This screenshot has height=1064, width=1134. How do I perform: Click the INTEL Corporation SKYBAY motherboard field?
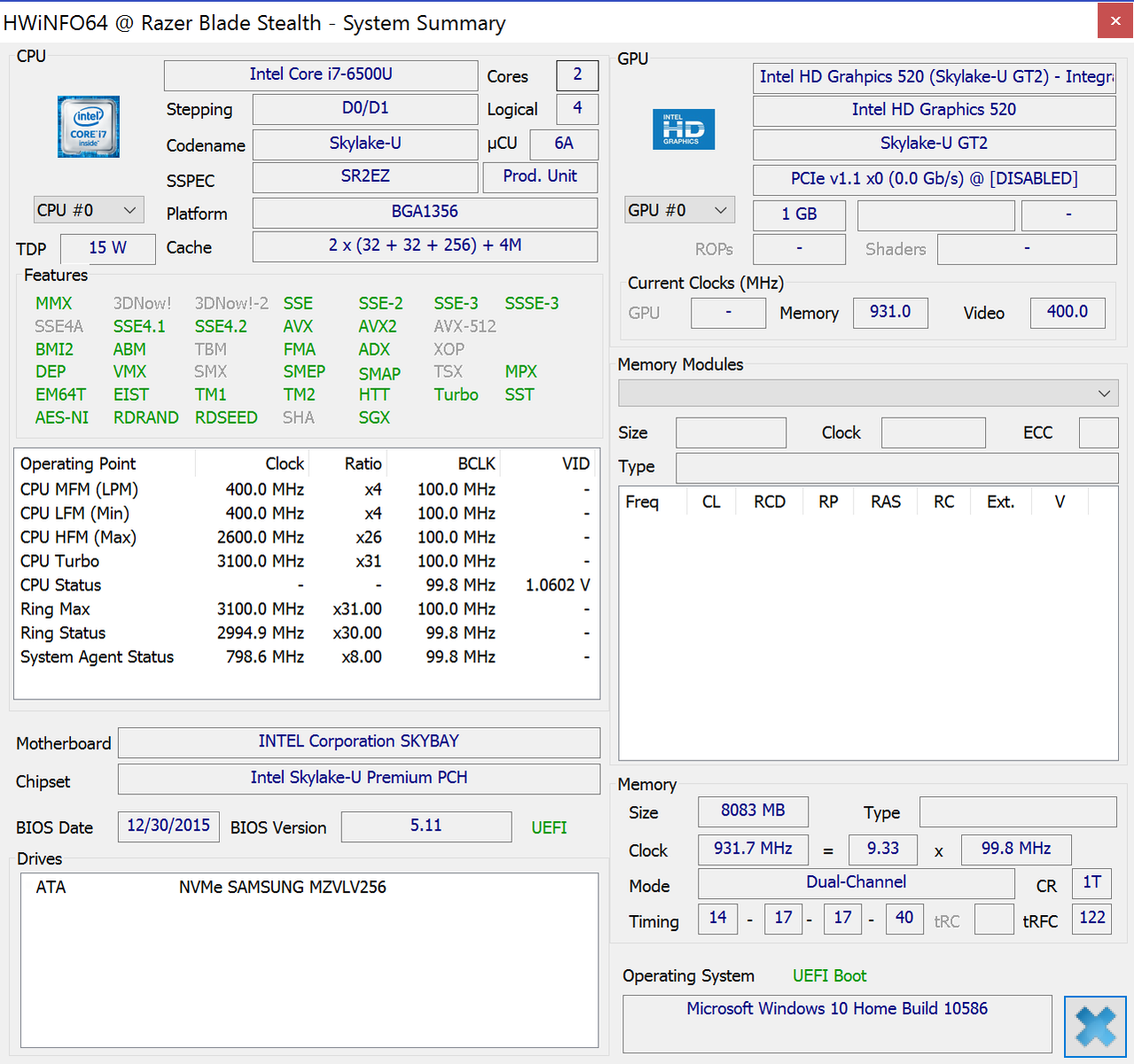point(358,741)
